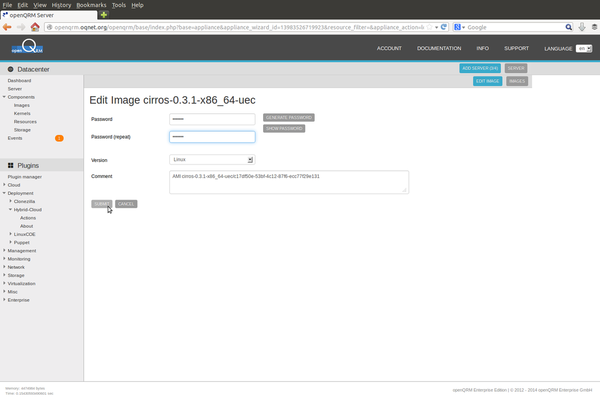Open the Documentation link in header

click(x=439, y=48)
